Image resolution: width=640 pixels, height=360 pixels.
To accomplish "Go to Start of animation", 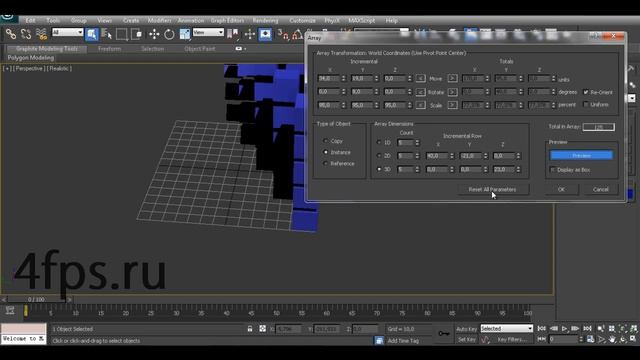I will [542, 329].
